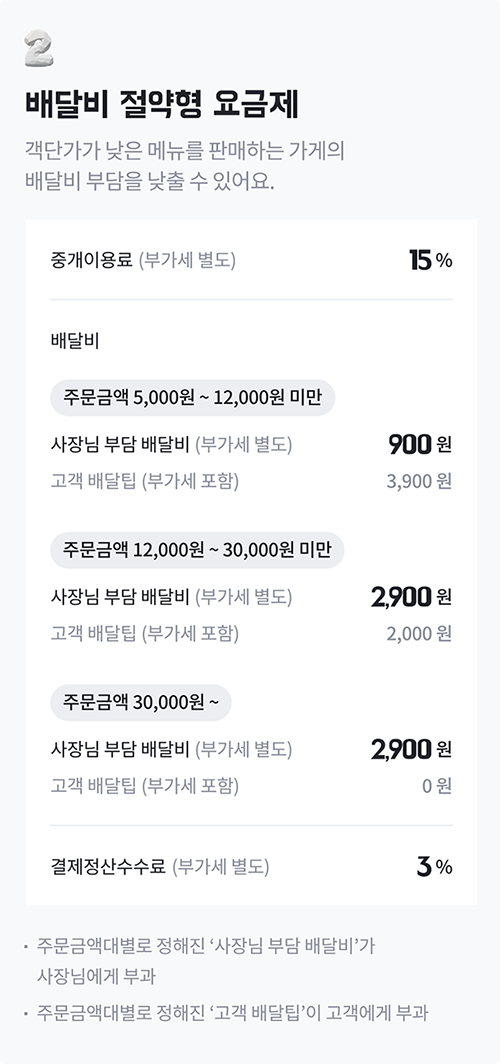The image size is (500, 1064).
Task: Click the 900 원 owner delivery fee
Action: [x=420, y=445]
